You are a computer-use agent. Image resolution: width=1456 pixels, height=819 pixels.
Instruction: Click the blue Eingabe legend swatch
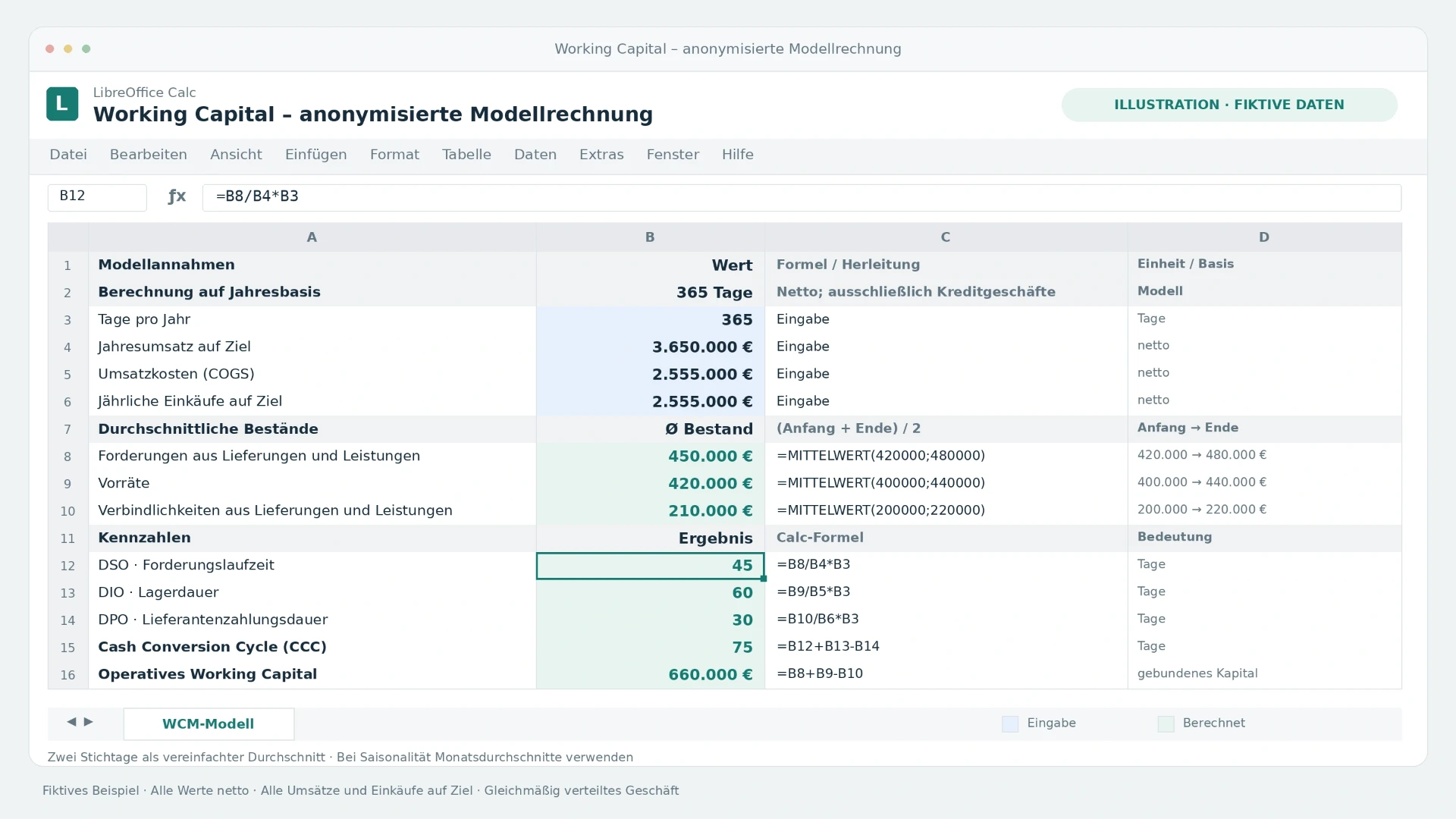pyautogui.click(x=1010, y=724)
